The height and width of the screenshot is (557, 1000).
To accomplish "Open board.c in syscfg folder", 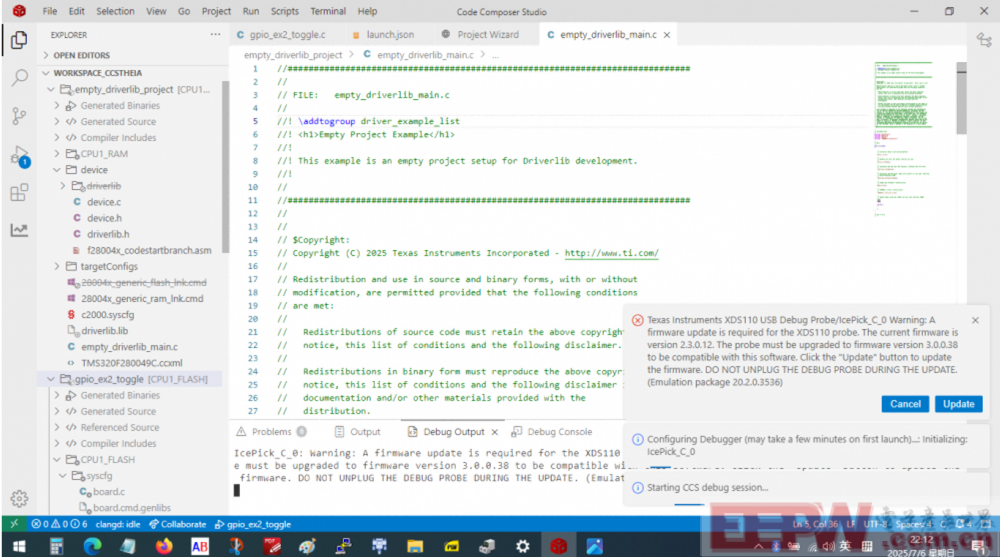I will point(108,492).
